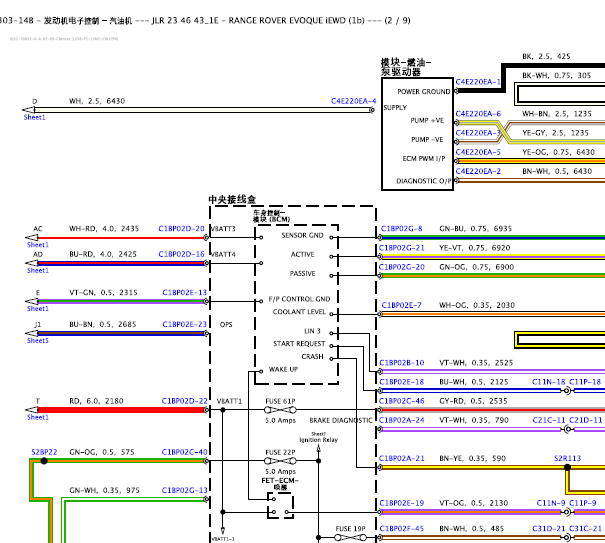Click splice link S2R113
Image resolution: width=605 pixels, height=543 pixels.
click(x=567, y=458)
